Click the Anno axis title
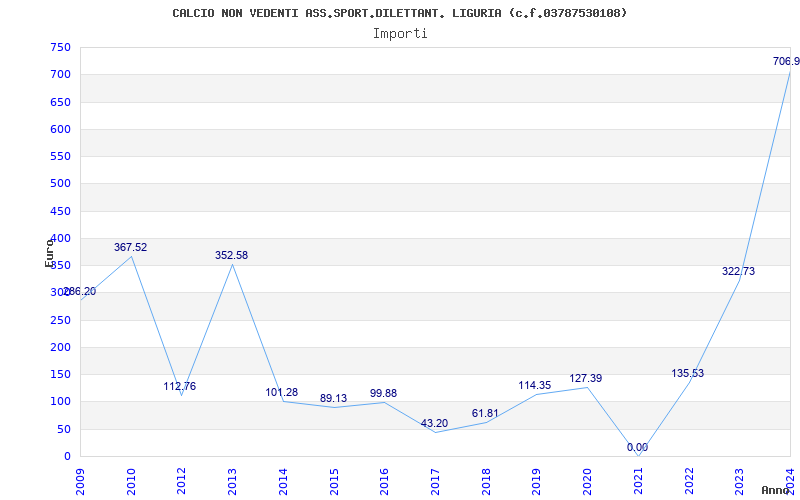The height and width of the screenshot is (500, 800). coord(778,490)
